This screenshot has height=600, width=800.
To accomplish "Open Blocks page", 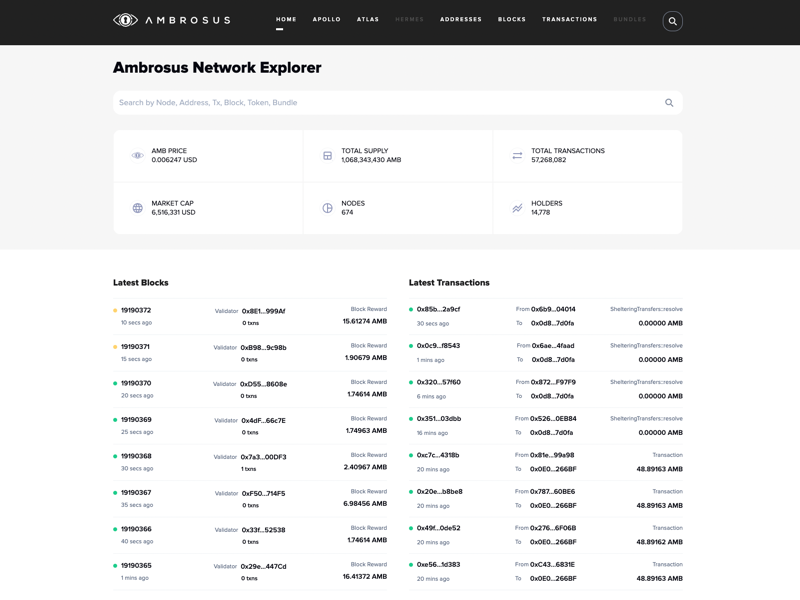I will click(512, 19).
